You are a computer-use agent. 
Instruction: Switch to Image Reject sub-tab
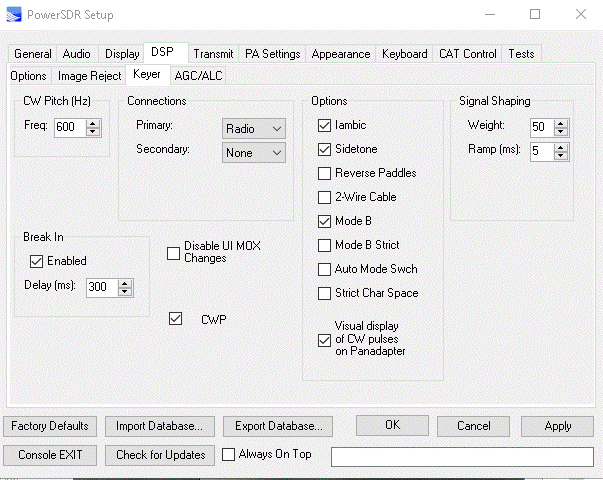[90, 76]
